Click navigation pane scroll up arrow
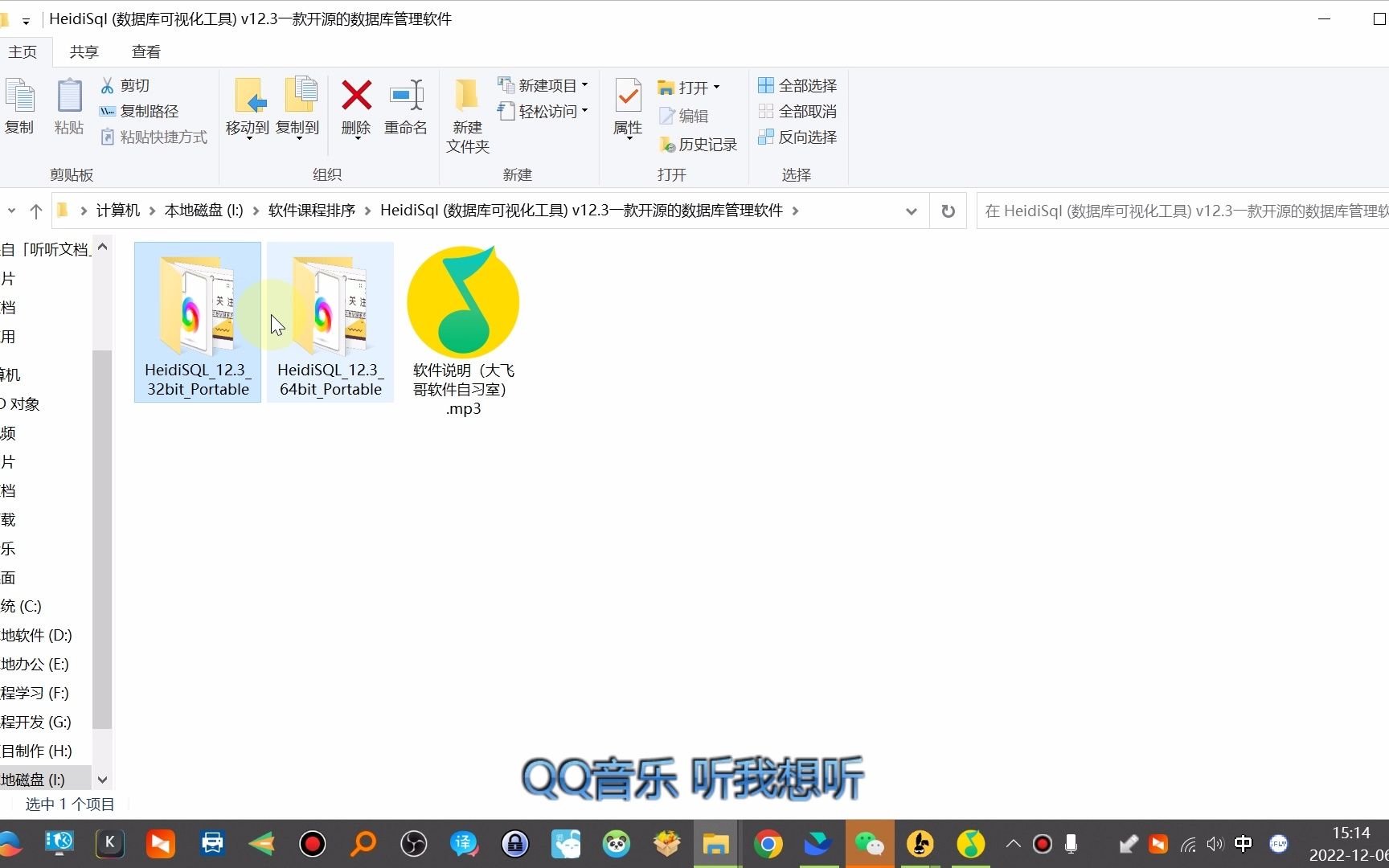Image resolution: width=1389 pixels, height=868 pixels. (x=102, y=247)
